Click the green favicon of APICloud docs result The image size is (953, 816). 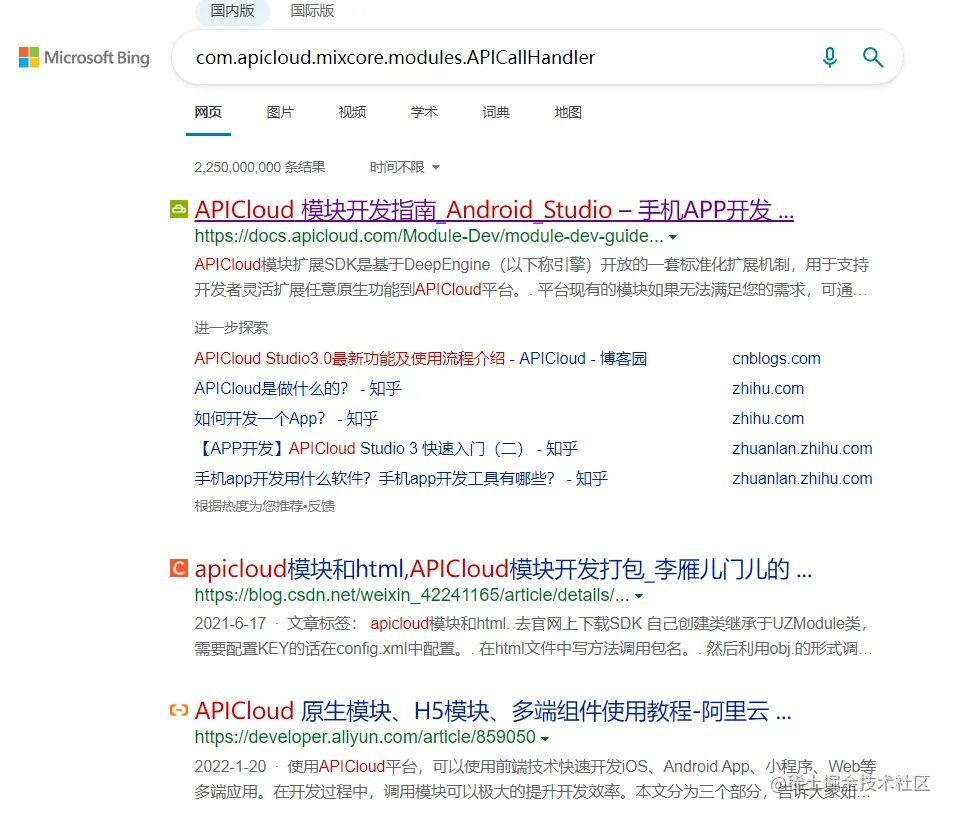tap(179, 210)
